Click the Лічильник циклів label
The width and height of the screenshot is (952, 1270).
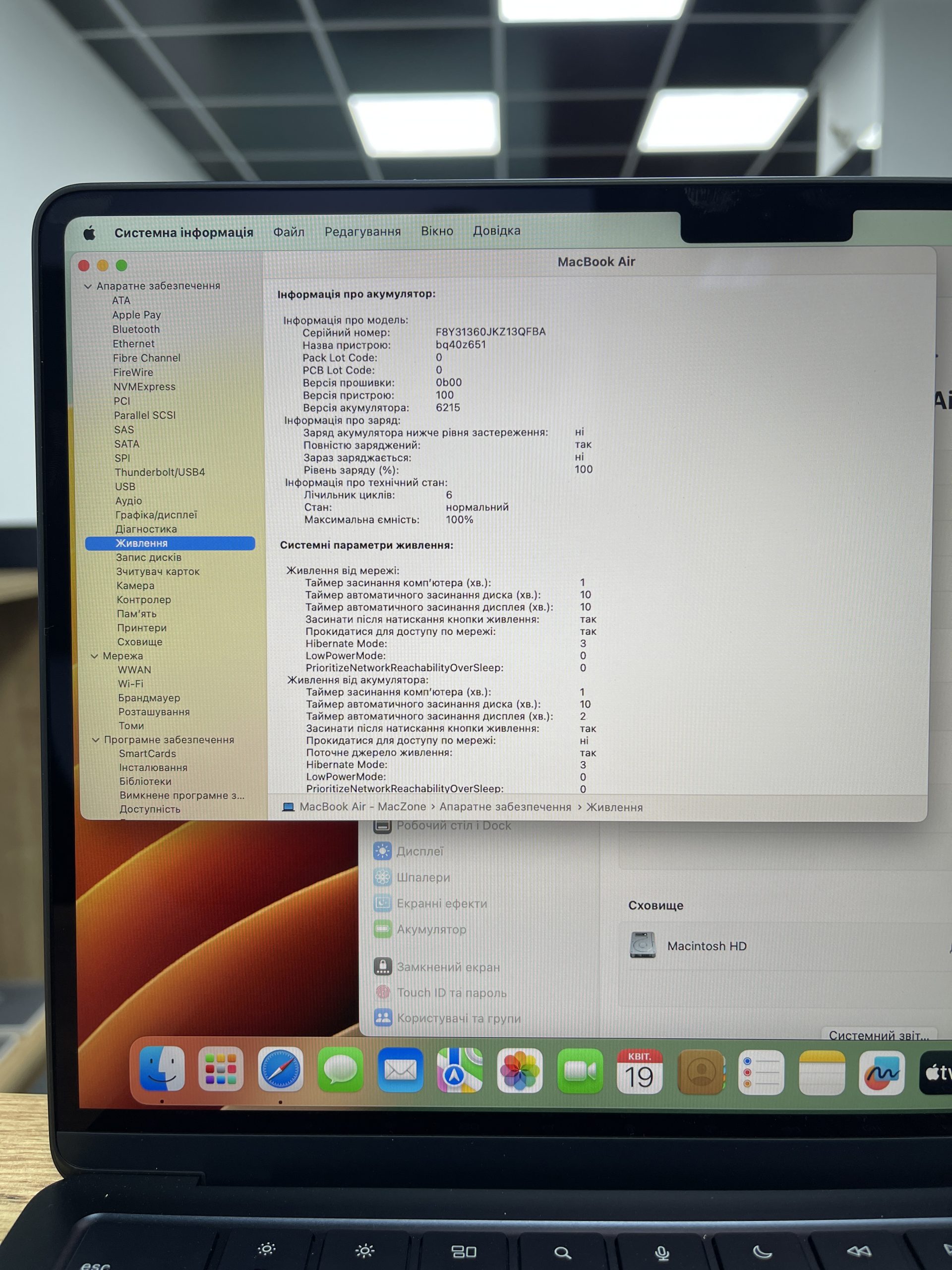(350, 495)
